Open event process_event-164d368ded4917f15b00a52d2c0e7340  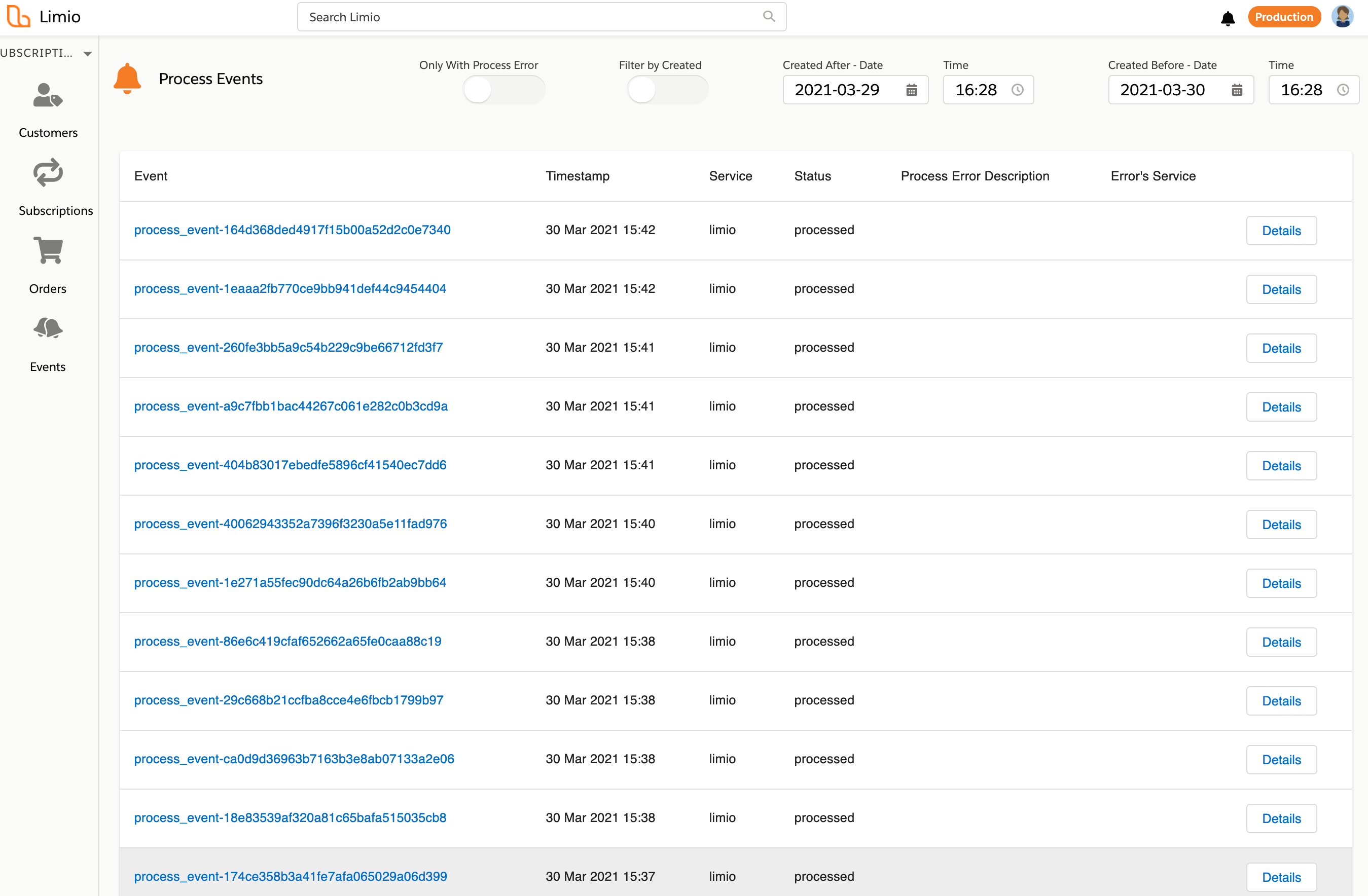292,230
